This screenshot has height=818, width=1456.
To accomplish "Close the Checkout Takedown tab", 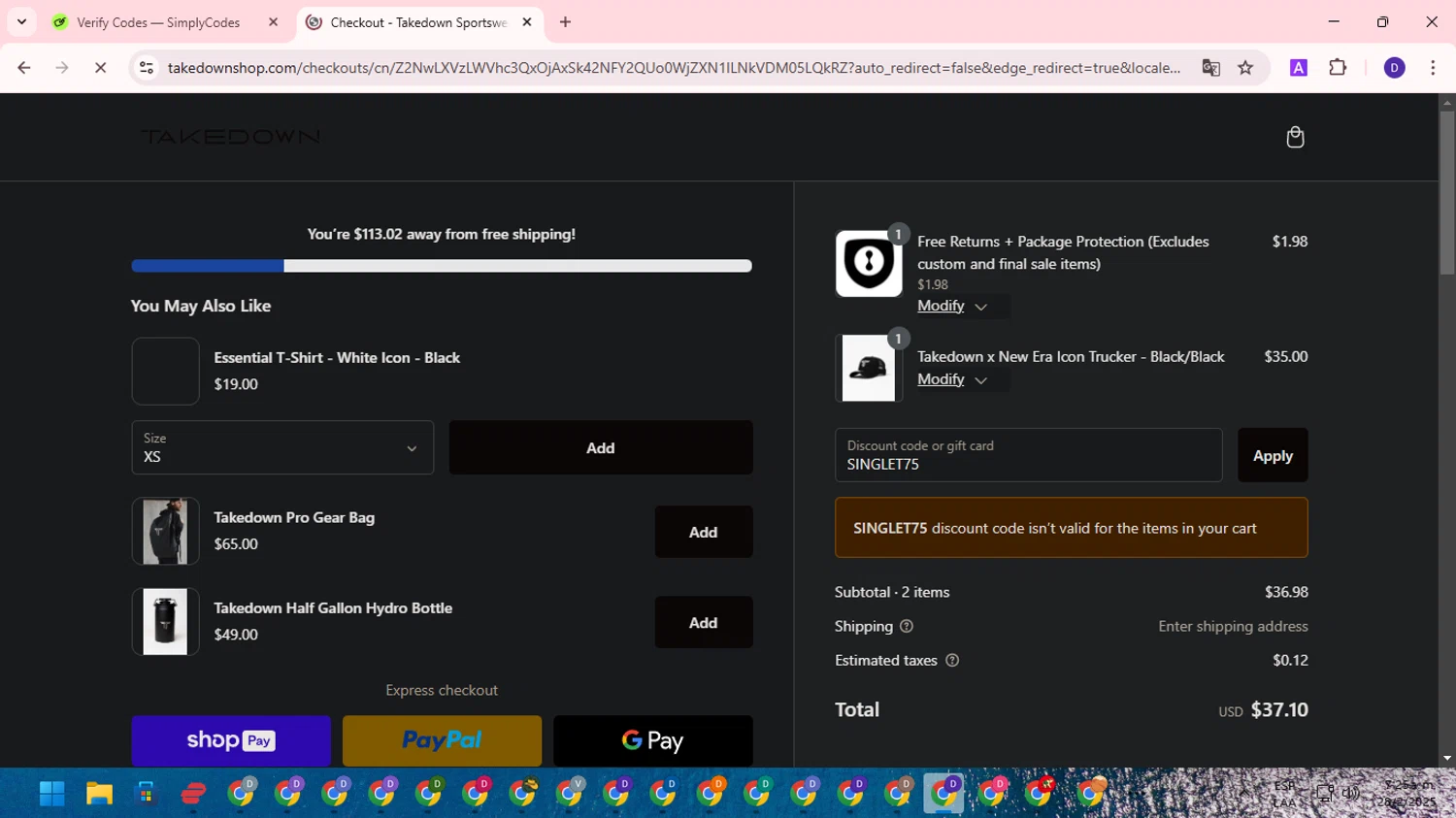I will [x=527, y=21].
